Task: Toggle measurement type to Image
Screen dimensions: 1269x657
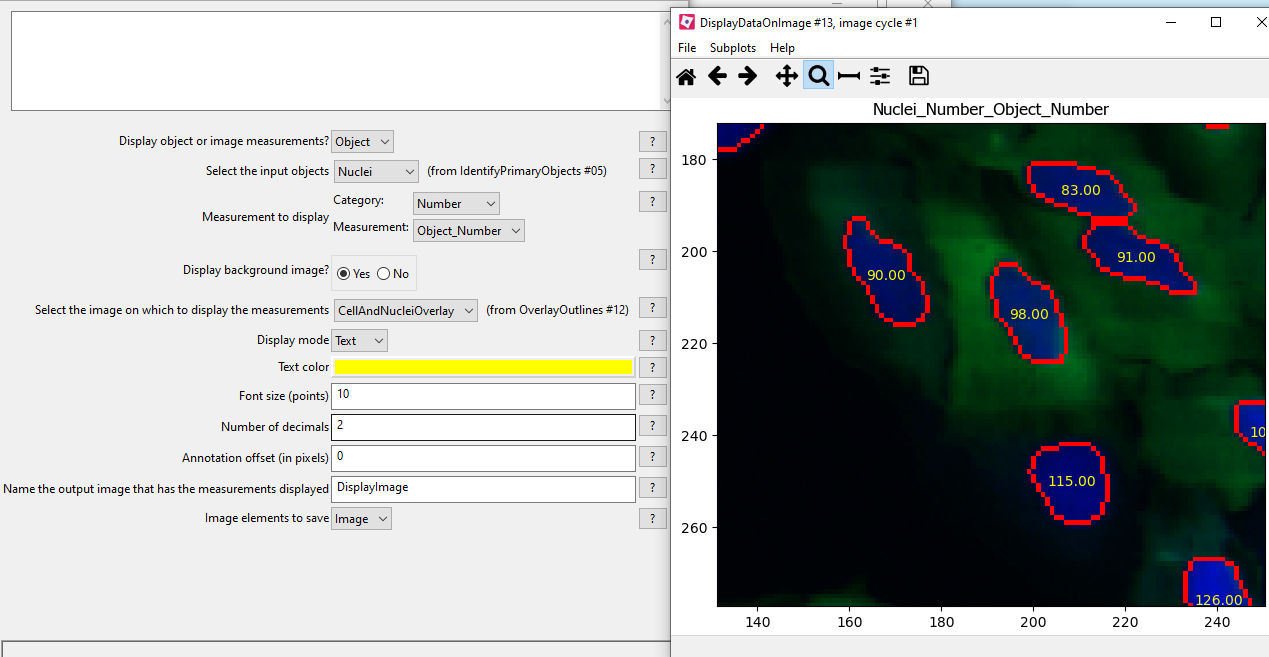Action: point(362,141)
